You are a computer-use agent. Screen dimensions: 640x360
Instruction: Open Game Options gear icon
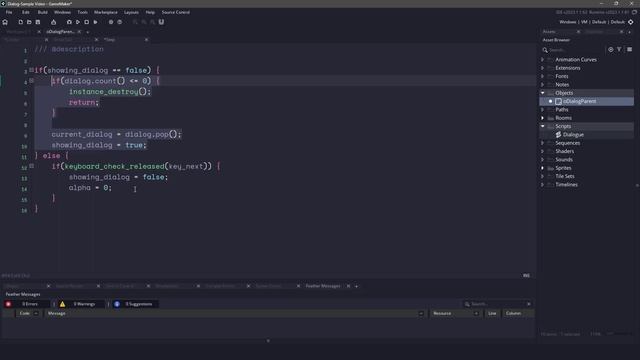[111, 22]
